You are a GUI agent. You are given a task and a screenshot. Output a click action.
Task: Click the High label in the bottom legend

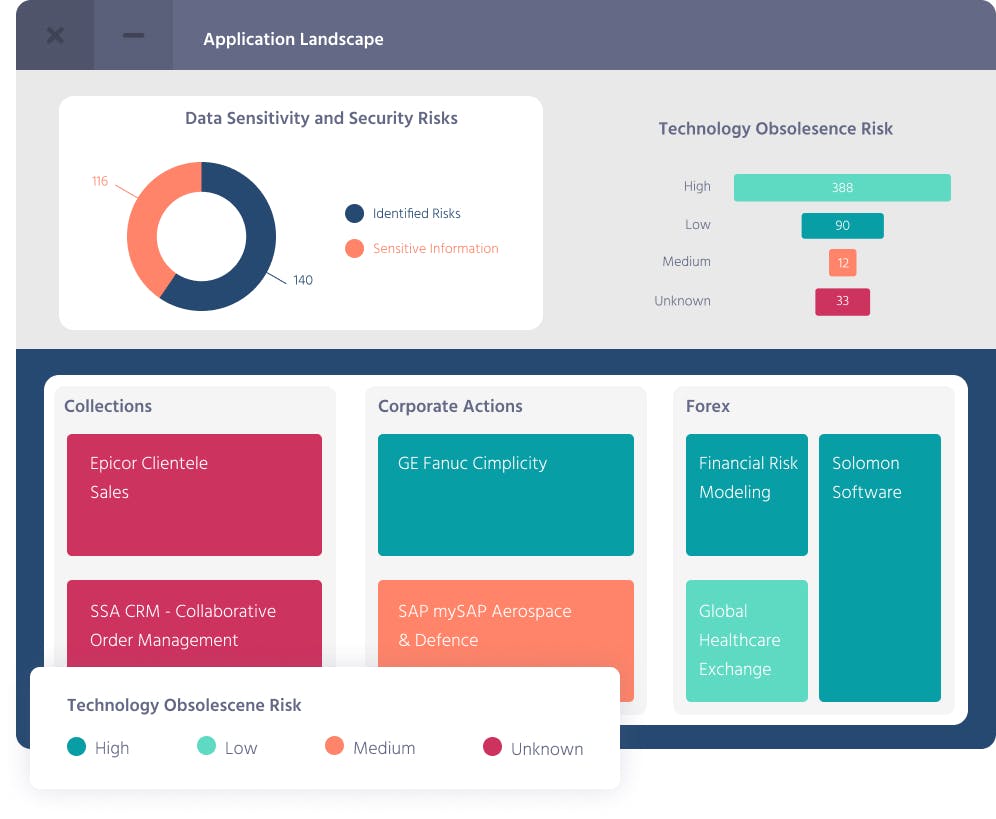coord(112,748)
